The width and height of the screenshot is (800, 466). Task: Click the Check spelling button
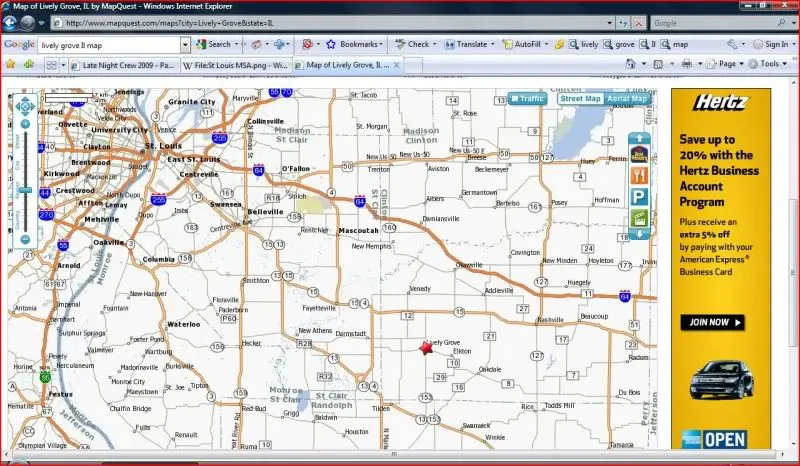pos(415,44)
